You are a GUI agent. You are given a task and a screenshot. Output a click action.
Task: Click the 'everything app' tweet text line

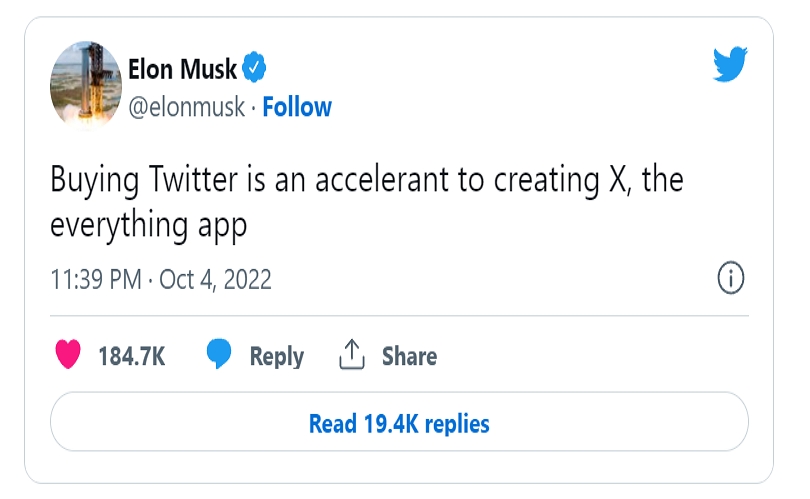148,226
